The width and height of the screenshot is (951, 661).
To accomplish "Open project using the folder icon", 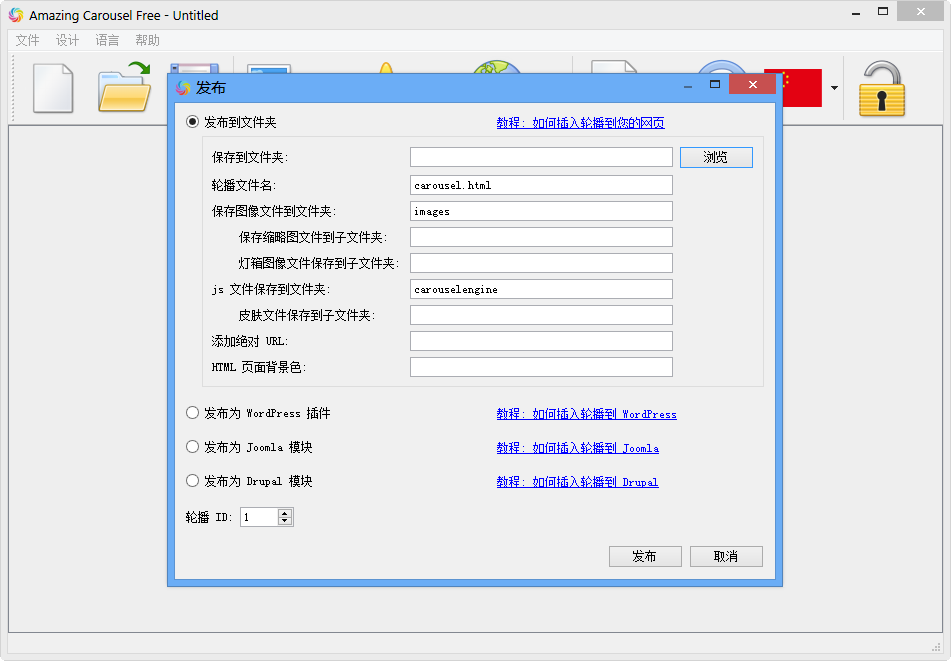I will [x=124, y=87].
